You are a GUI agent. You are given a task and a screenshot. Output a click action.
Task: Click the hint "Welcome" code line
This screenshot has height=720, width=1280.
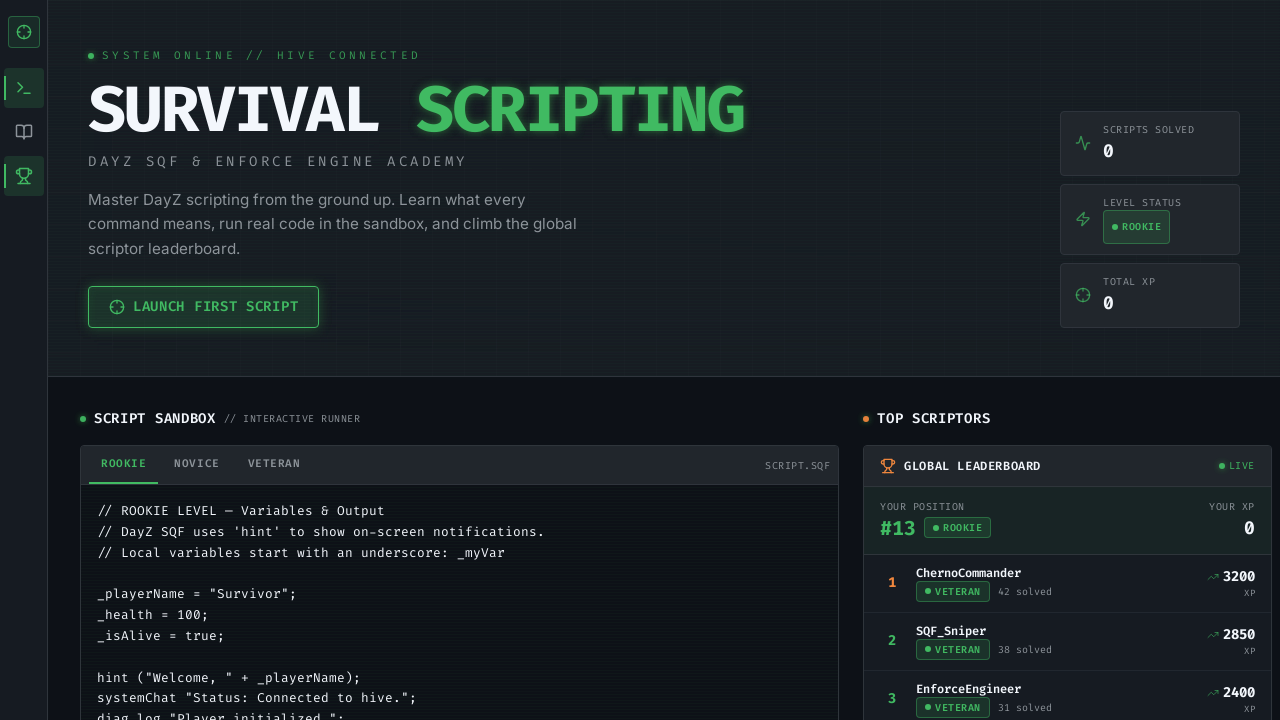click(229, 678)
